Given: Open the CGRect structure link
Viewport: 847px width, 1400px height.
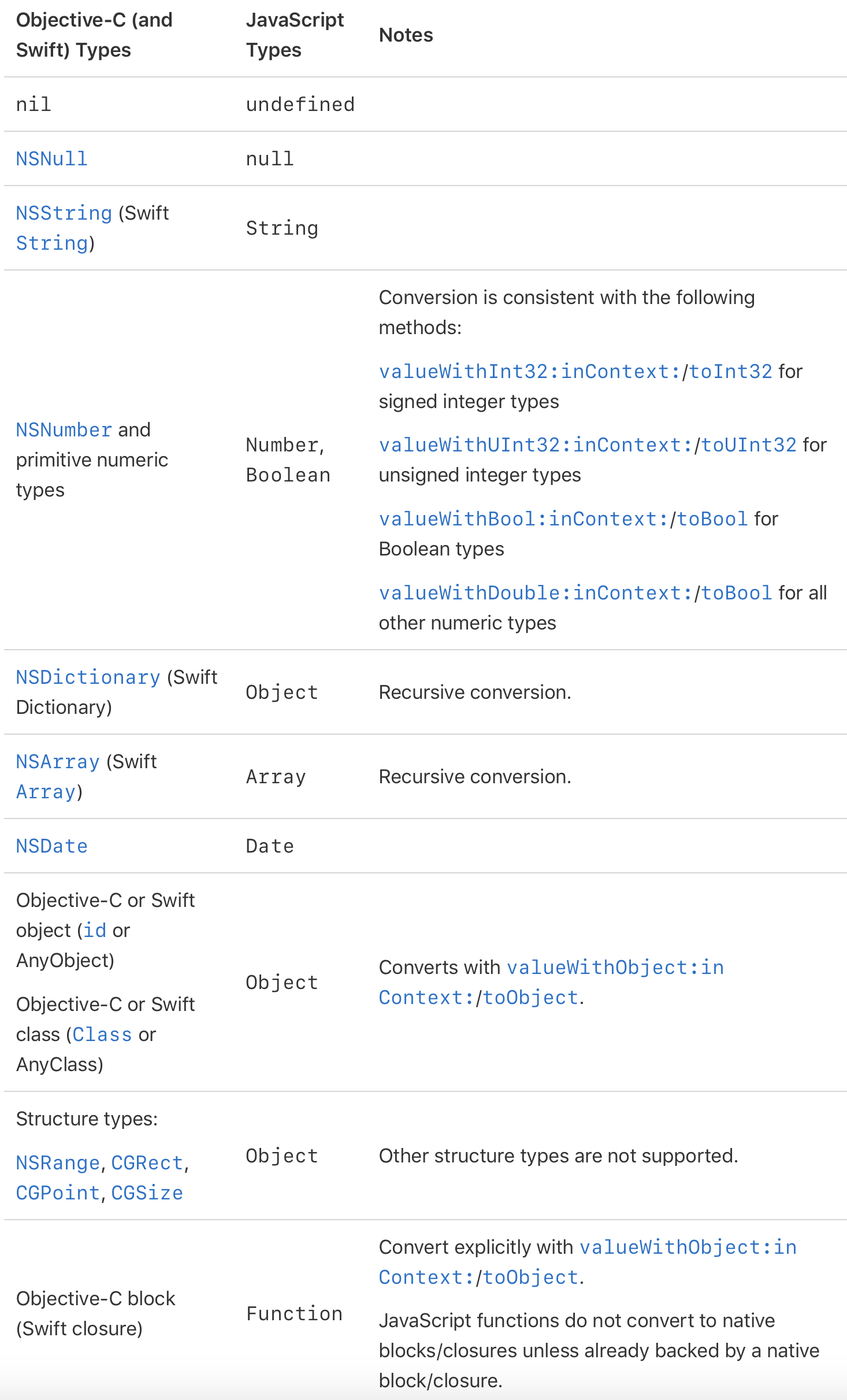Looking at the screenshot, I should point(147,1162).
